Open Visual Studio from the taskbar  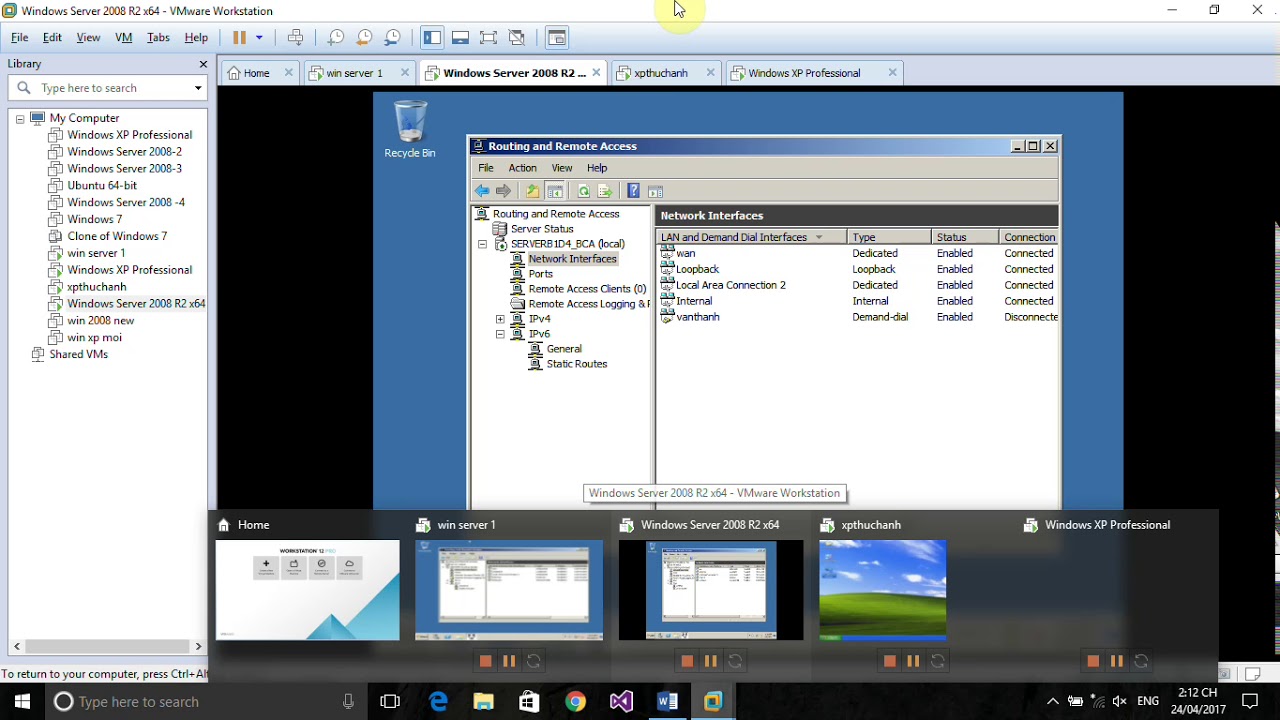click(621, 702)
